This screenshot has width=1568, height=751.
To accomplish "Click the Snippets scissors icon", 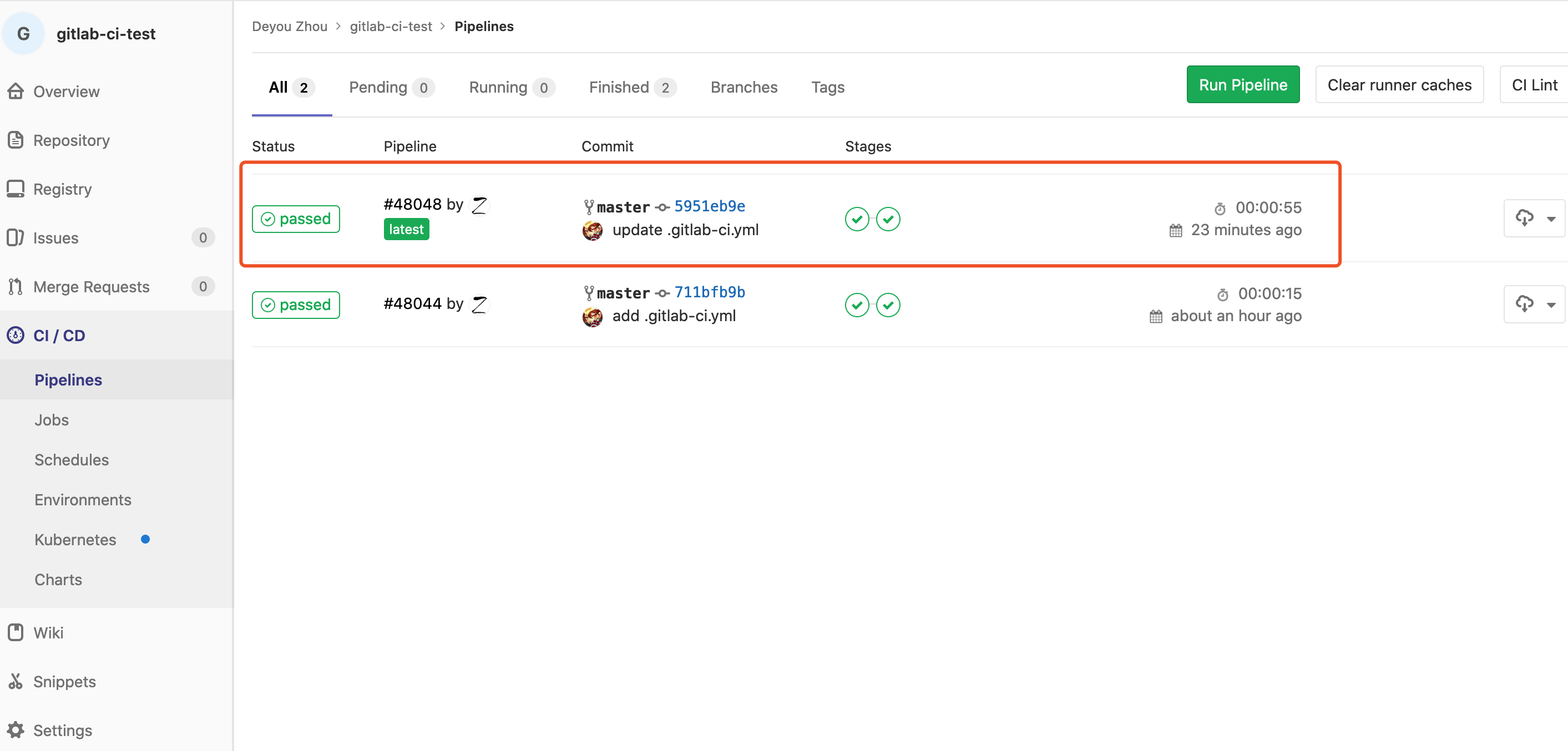I will click(16, 681).
